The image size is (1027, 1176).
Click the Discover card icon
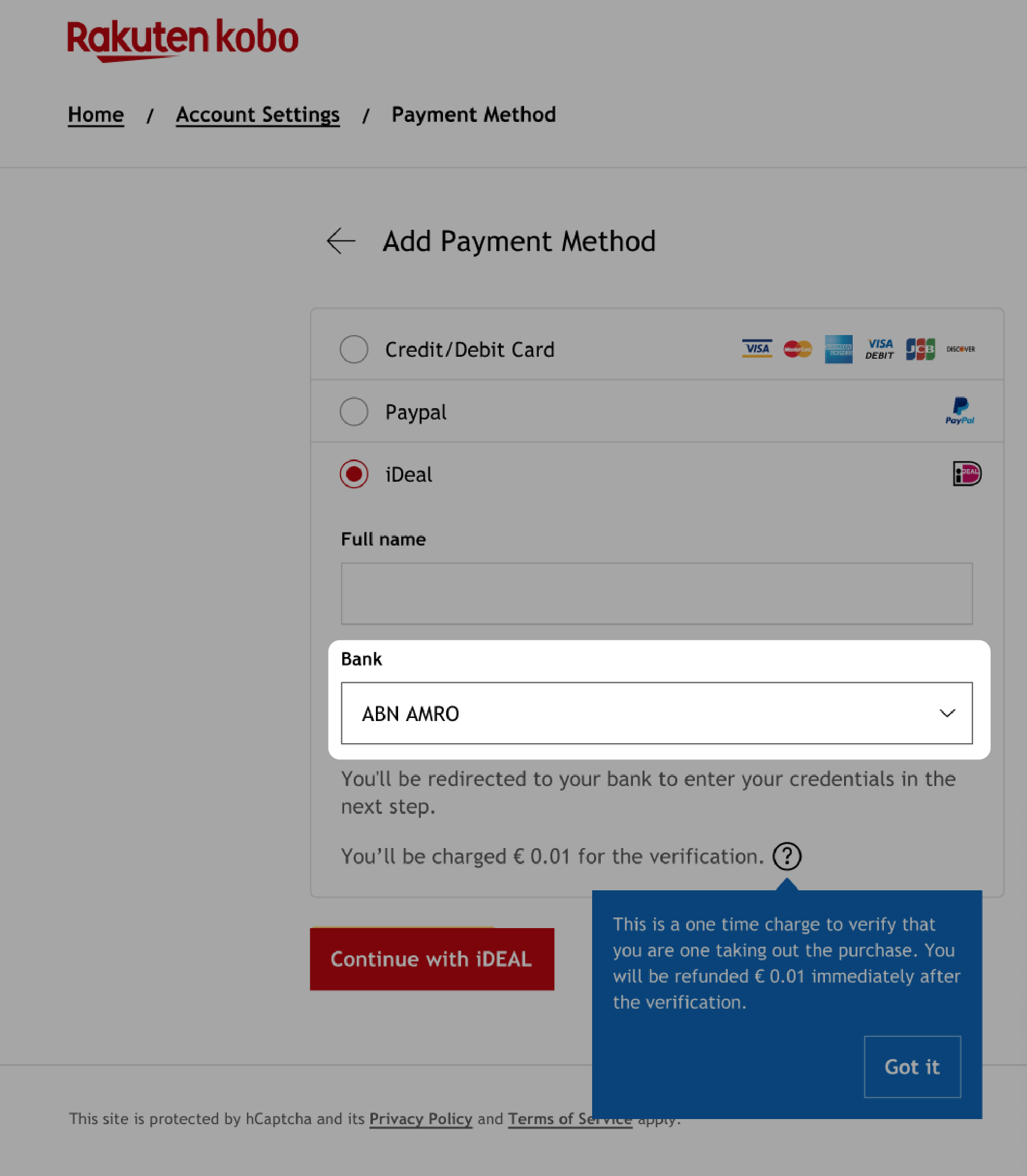coord(960,349)
